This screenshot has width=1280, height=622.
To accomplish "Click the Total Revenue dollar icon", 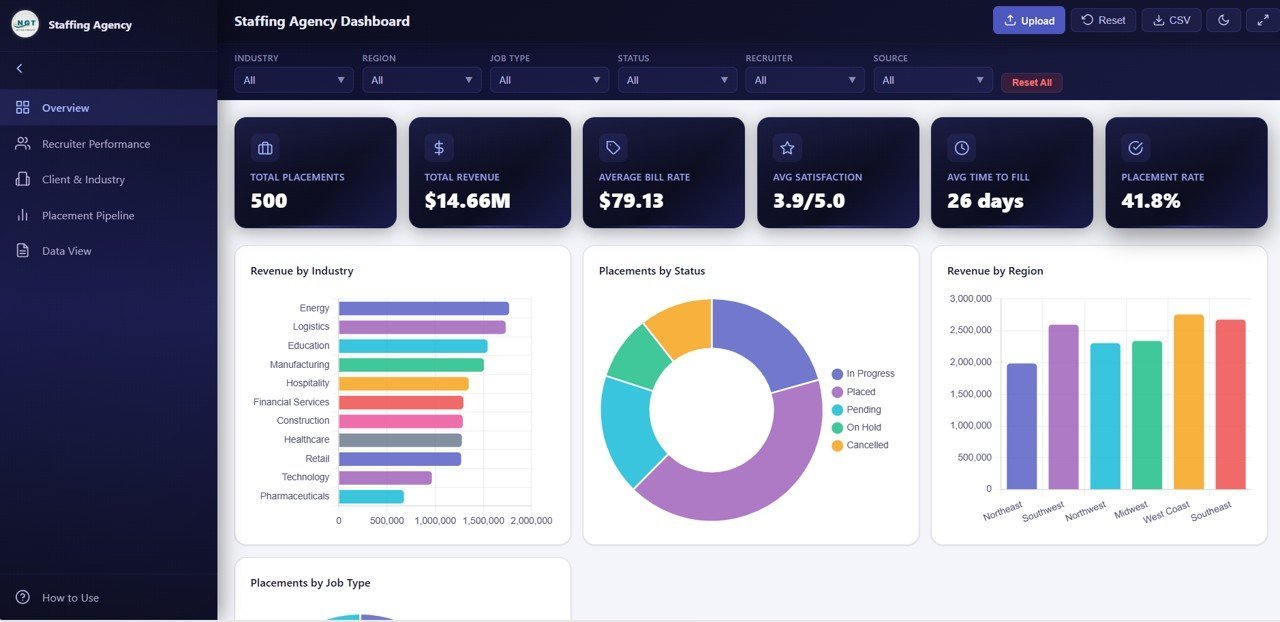I will click(x=438, y=147).
